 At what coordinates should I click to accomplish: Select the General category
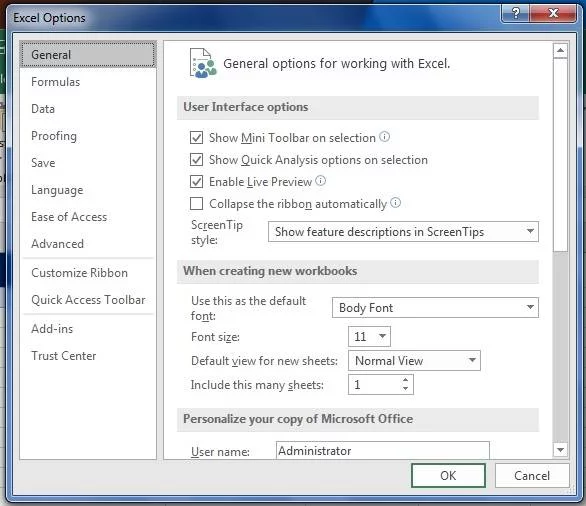88,55
